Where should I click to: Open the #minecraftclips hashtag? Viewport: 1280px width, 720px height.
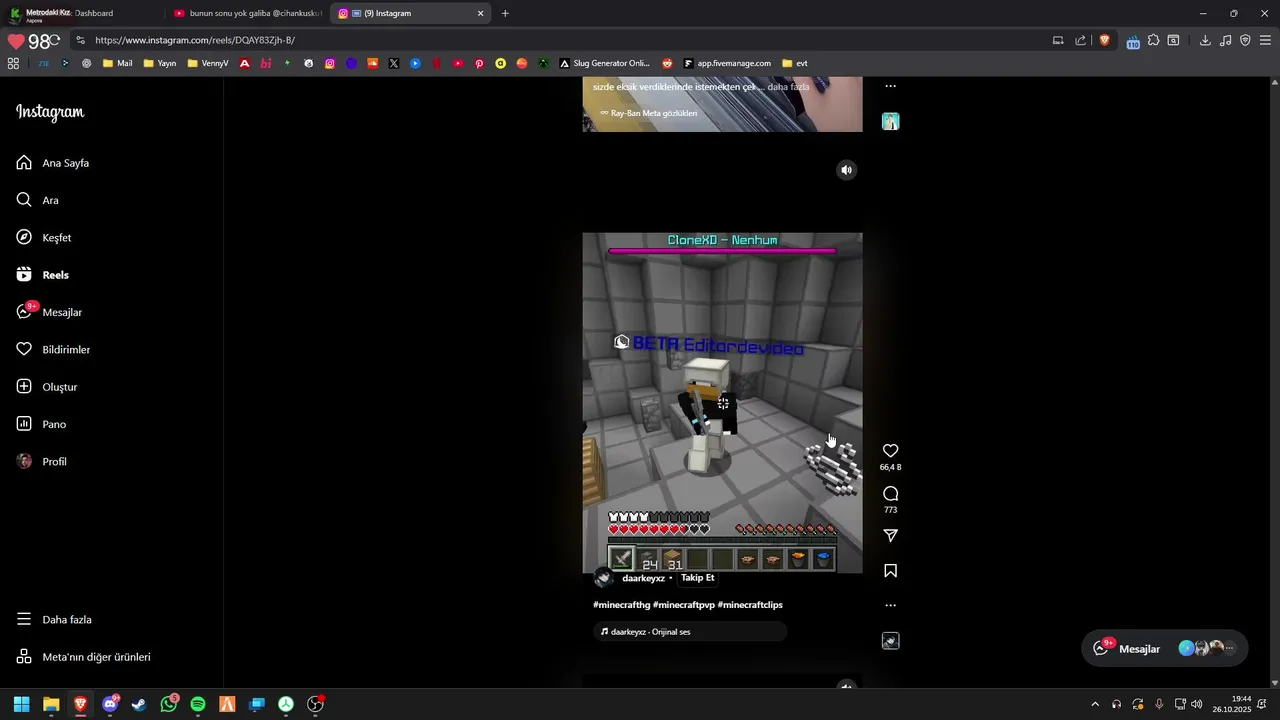750,605
